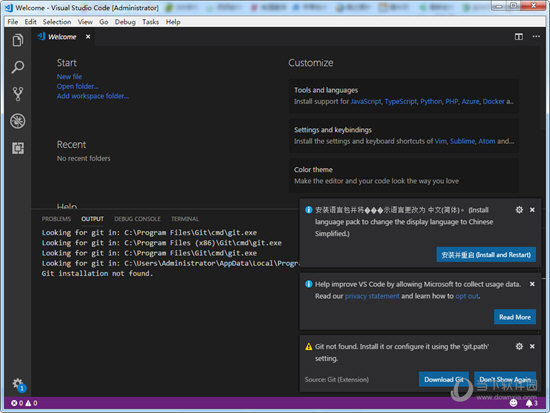Click the Read More button
This screenshot has height=413, width=550.
coord(515,317)
